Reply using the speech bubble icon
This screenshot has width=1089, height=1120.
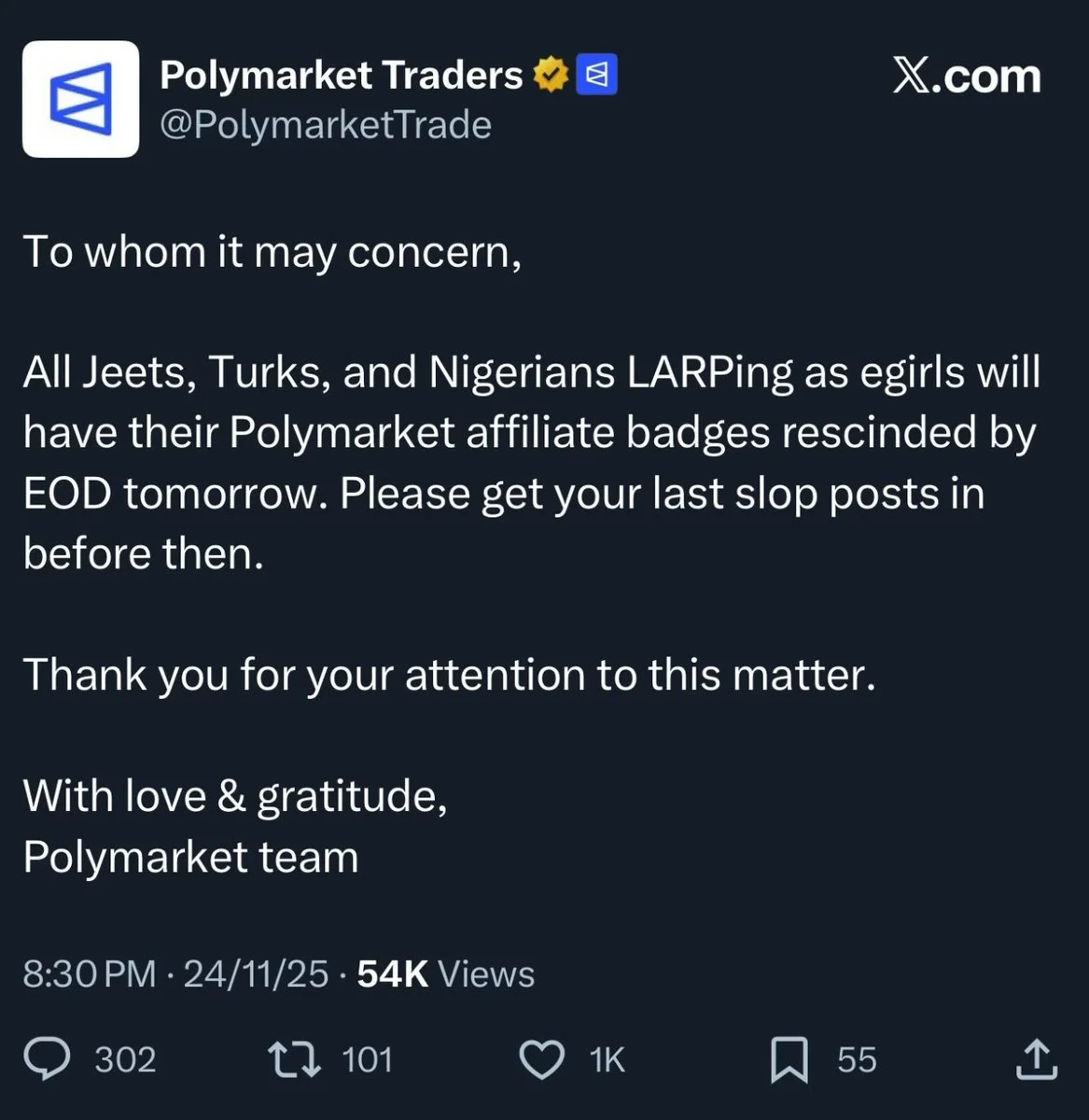[47, 1059]
